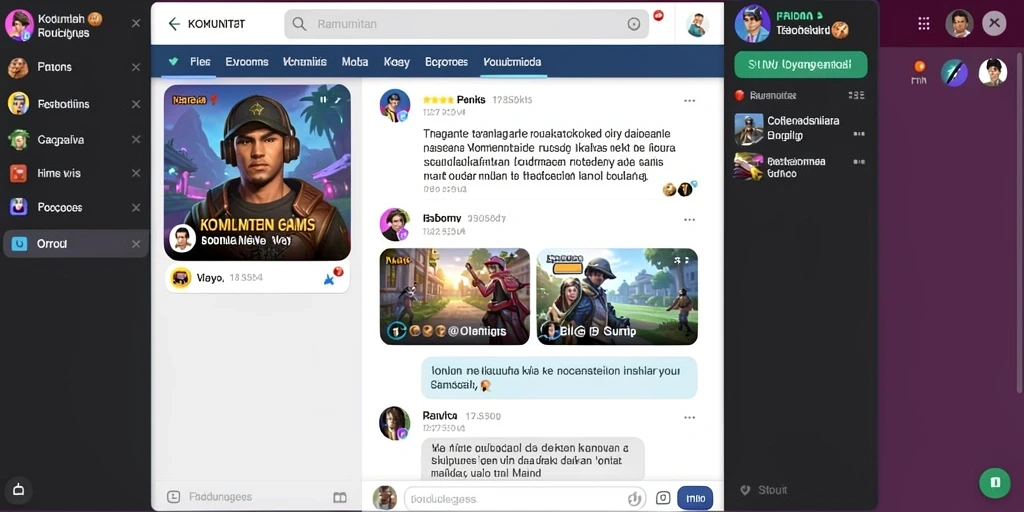Click into the Ramumitan search field
The image size is (1024, 512).
[x=466, y=24]
